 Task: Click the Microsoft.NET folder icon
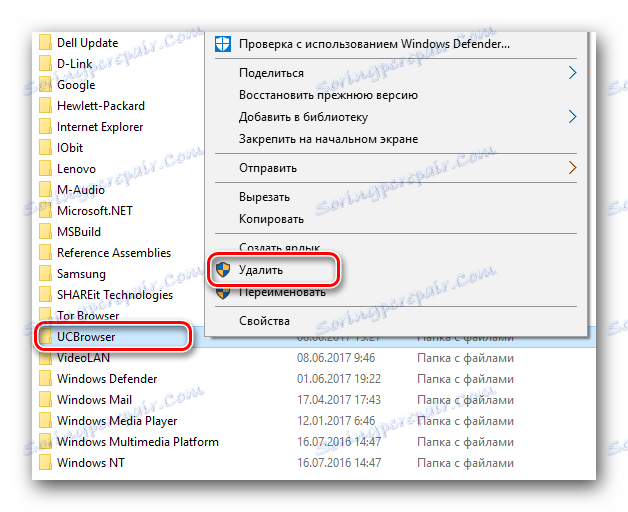coord(45,211)
